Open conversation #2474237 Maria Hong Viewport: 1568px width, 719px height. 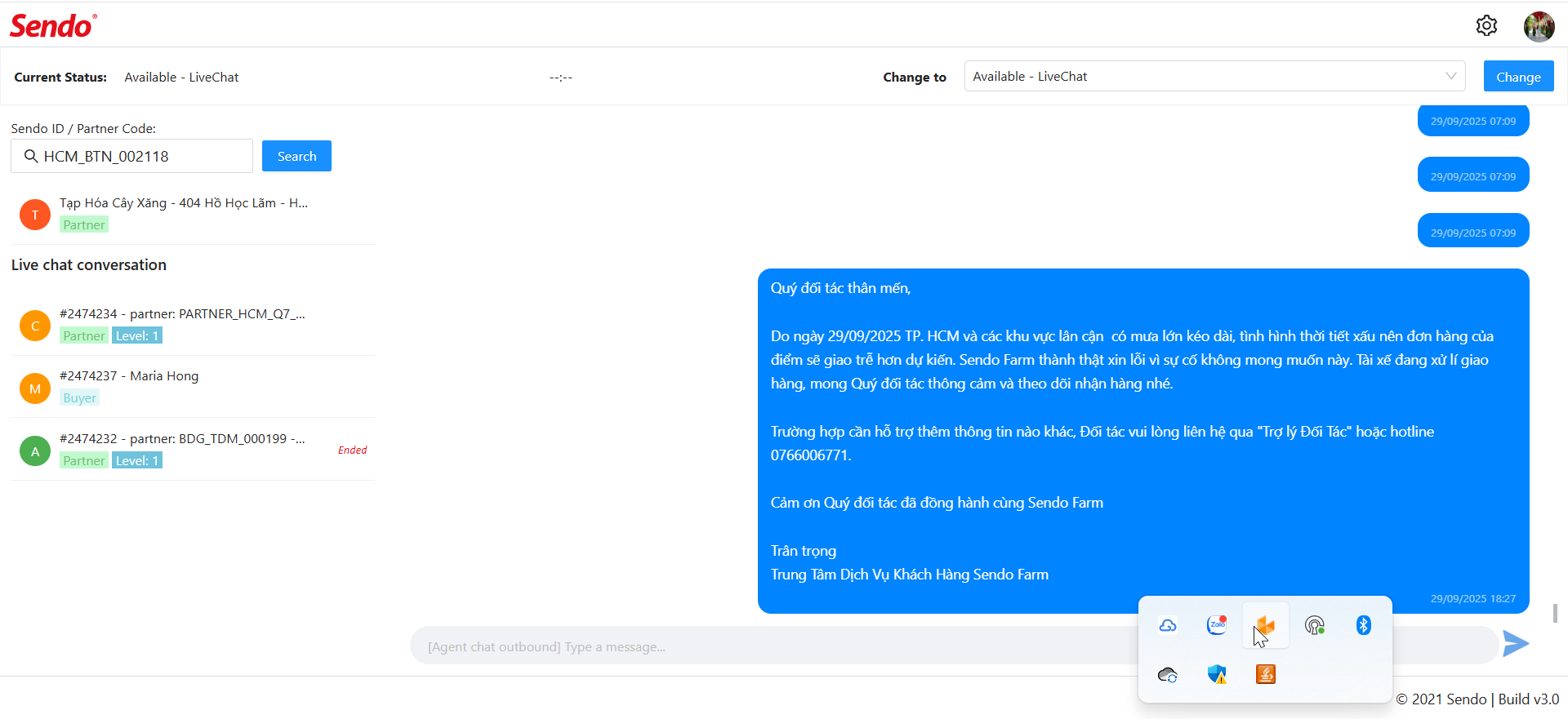point(193,387)
